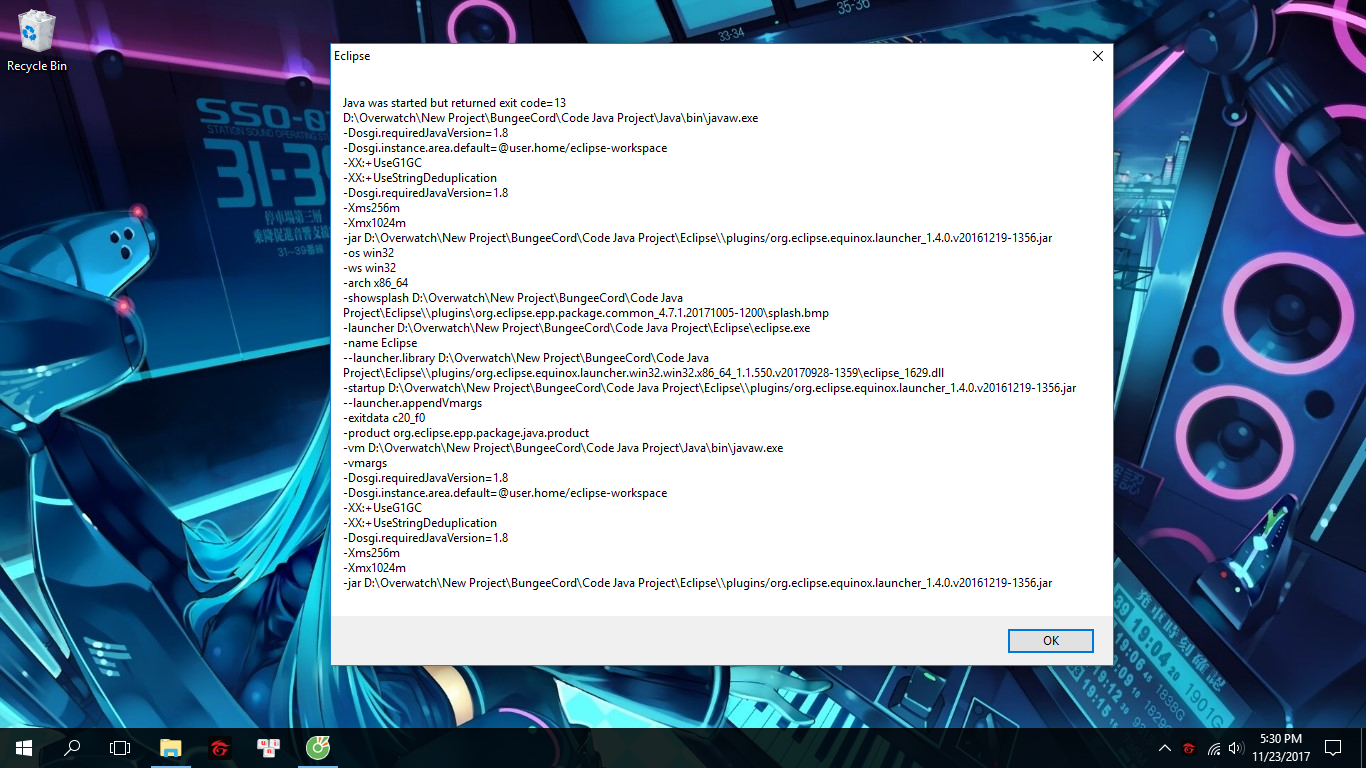
Task: Show hidden system tray icons
Action: (x=1165, y=748)
